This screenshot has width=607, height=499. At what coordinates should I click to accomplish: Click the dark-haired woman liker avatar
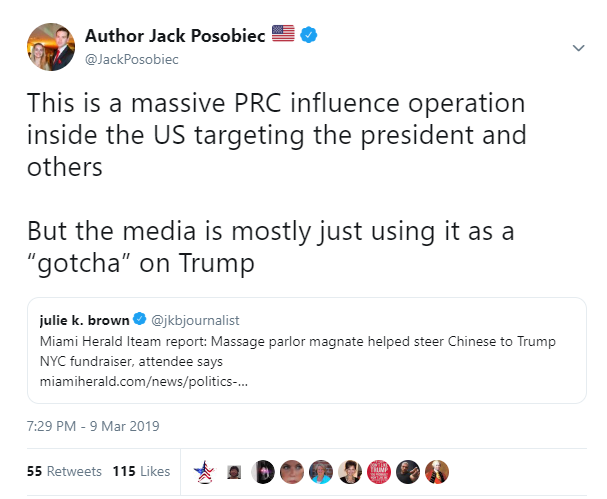click(x=350, y=472)
